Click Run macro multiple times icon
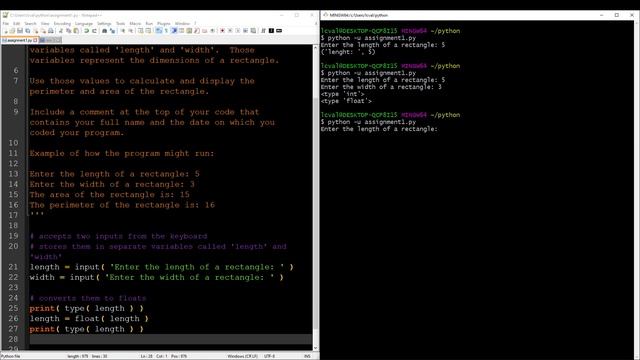The height and width of the screenshot is (360, 640). click(x=245, y=31)
